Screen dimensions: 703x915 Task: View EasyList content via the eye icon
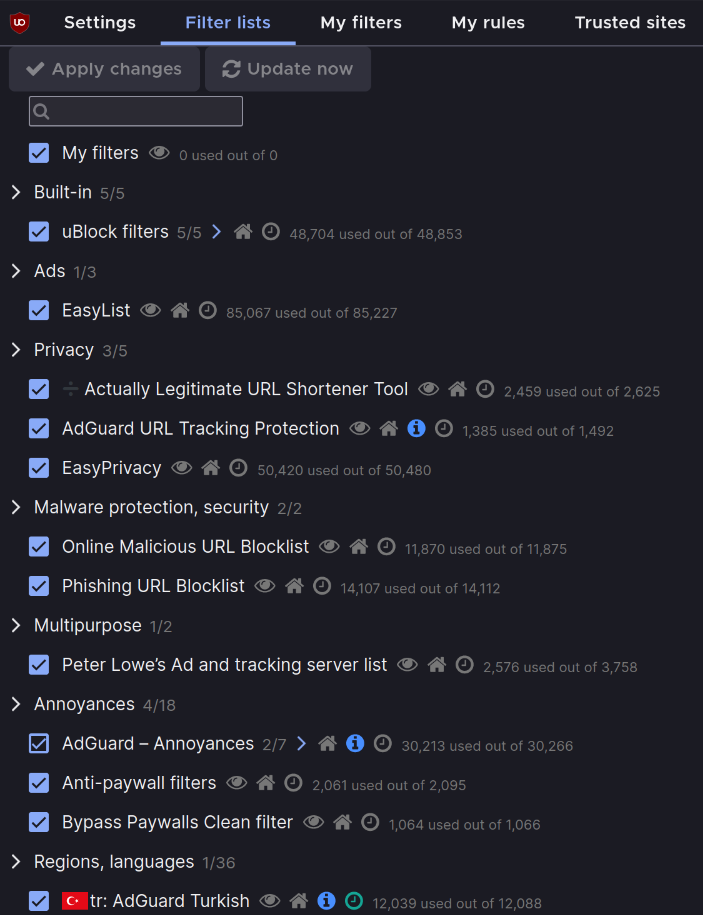(x=151, y=310)
